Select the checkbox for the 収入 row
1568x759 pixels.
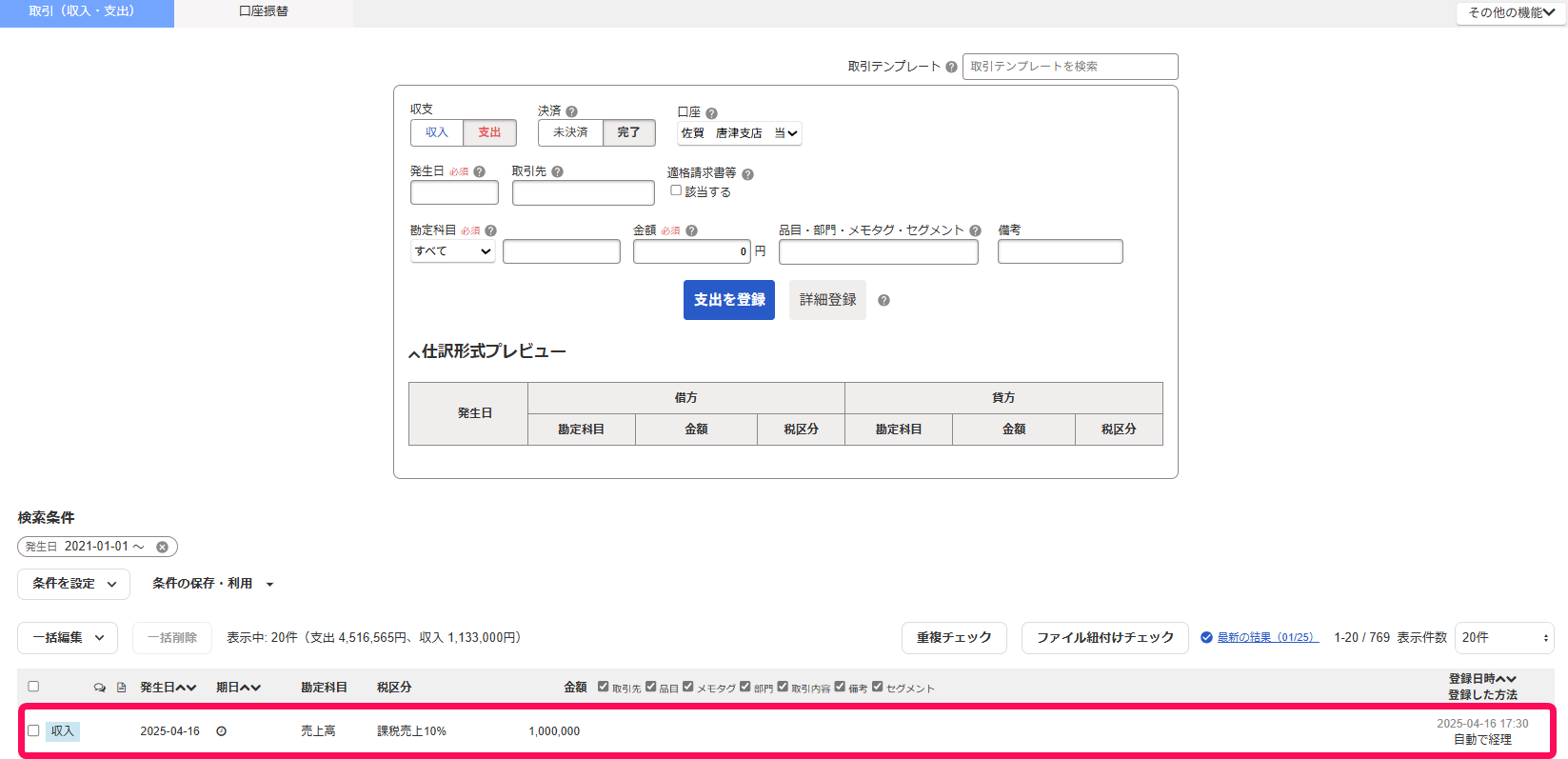[x=33, y=730]
